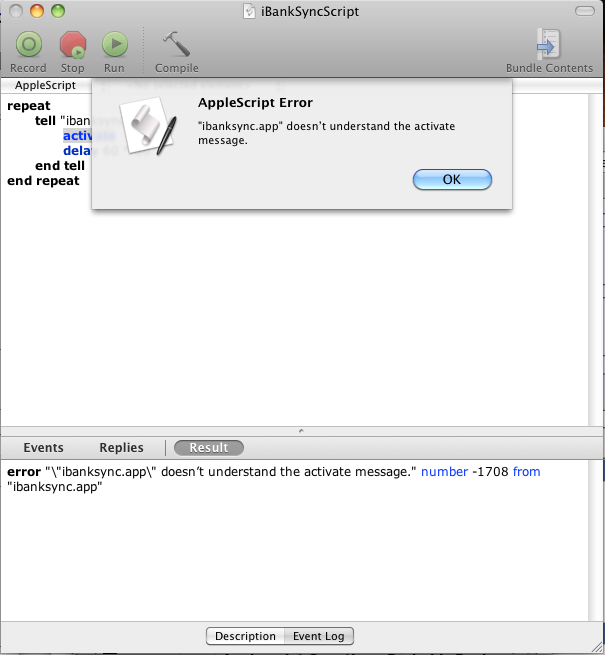The height and width of the screenshot is (655, 605).
Task: Run the script with the play icon
Action: tap(114, 44)
